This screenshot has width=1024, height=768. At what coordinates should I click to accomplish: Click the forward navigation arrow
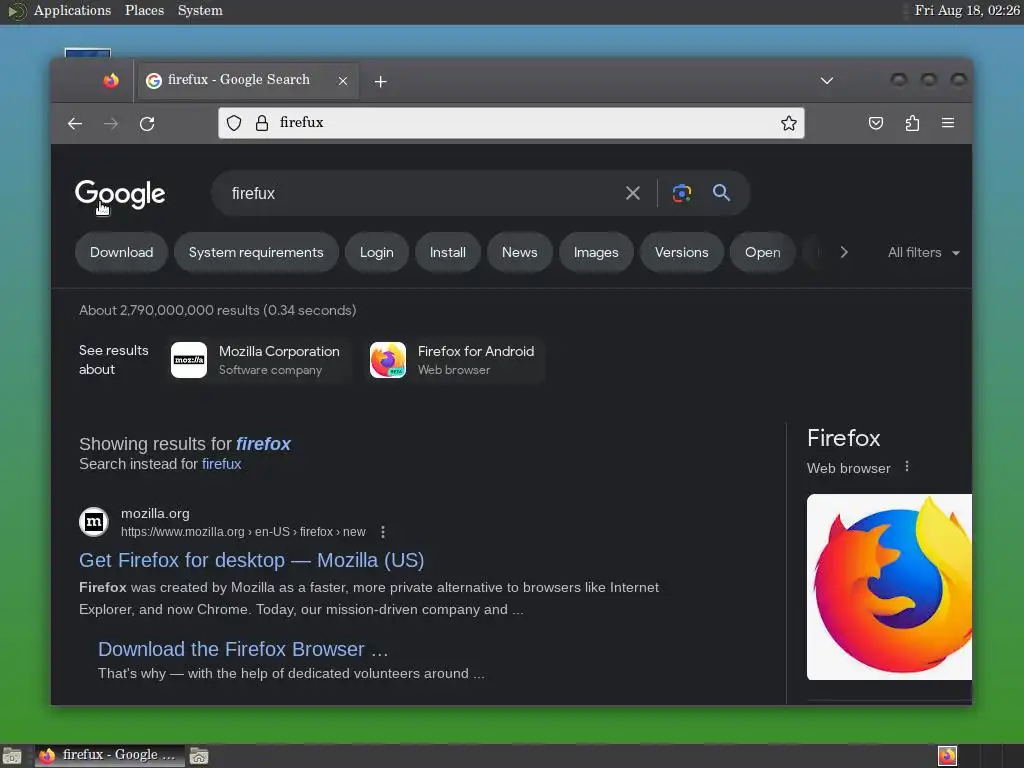pos(111,123)
